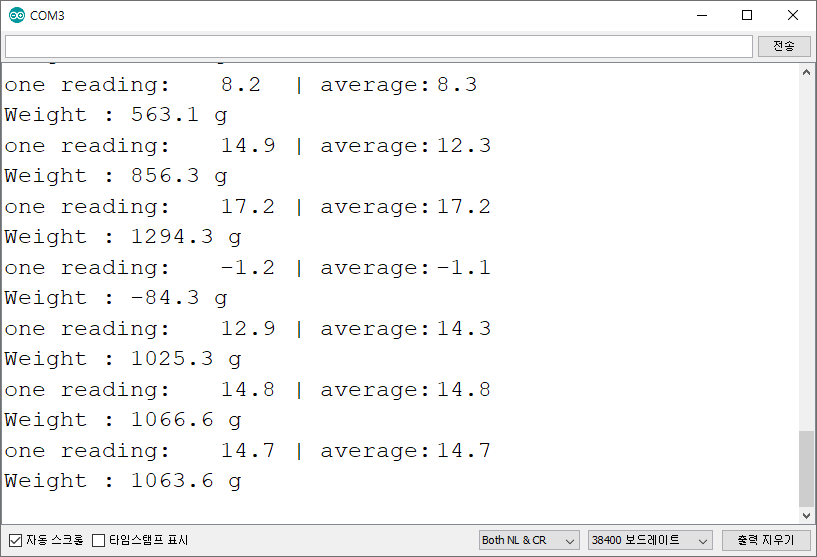Click the scrollbar up arrow
Image resolution: width=817 pixels, height=557 pixels.
(x=806, y=73)
